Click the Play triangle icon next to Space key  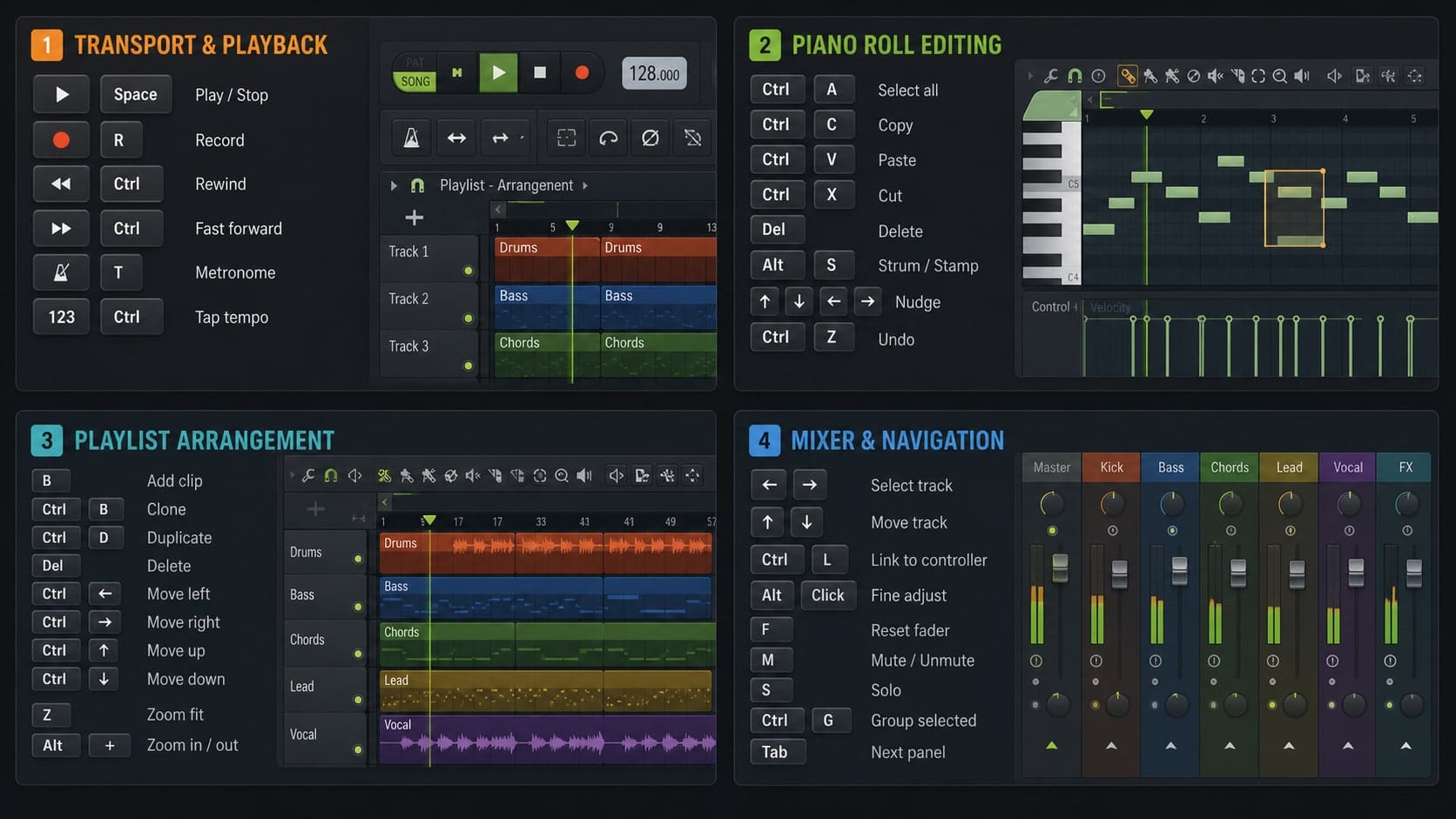tap(61, 94)
